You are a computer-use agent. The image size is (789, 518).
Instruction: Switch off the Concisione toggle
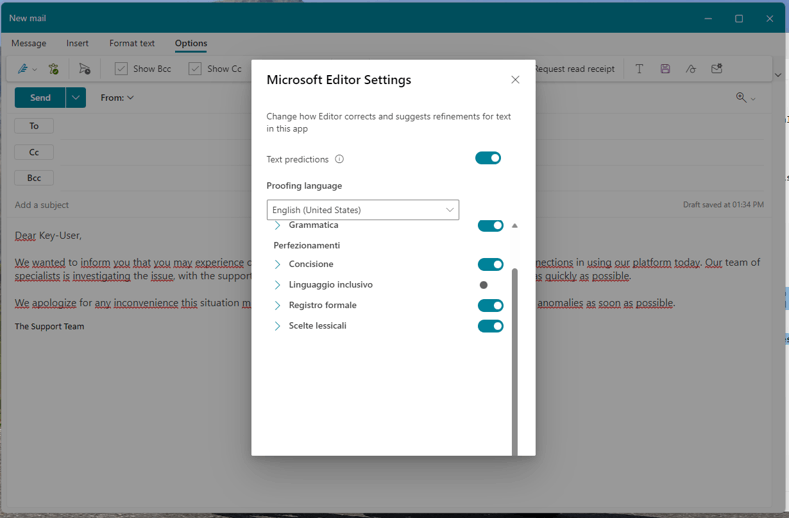(x=490, y=264)
